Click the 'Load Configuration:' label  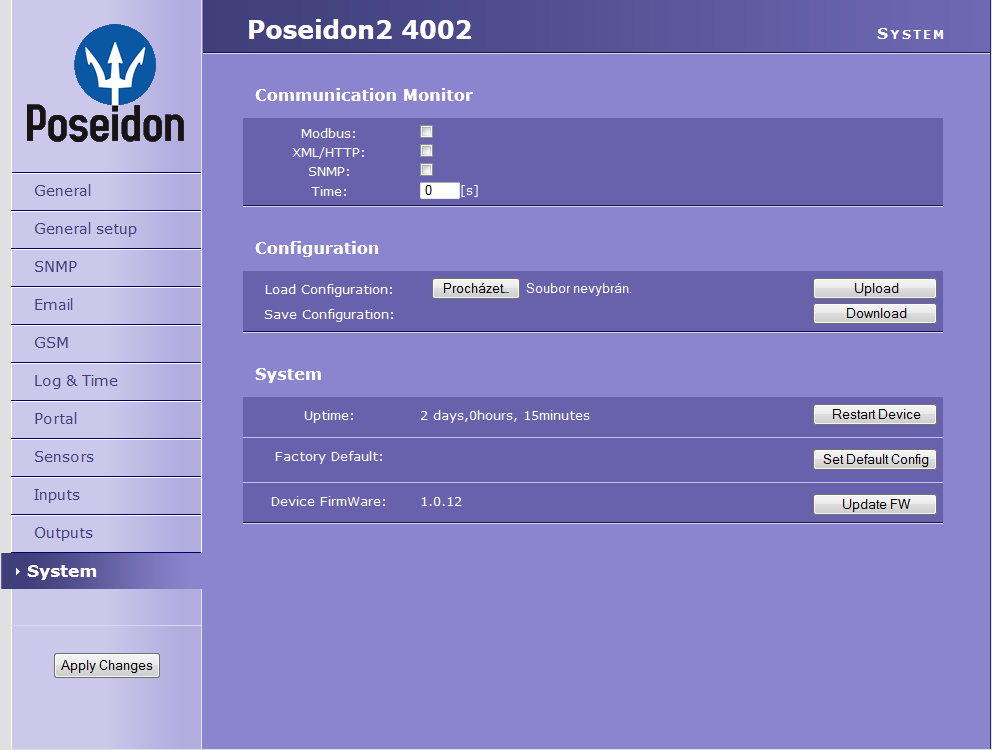(x=329, y=290)
